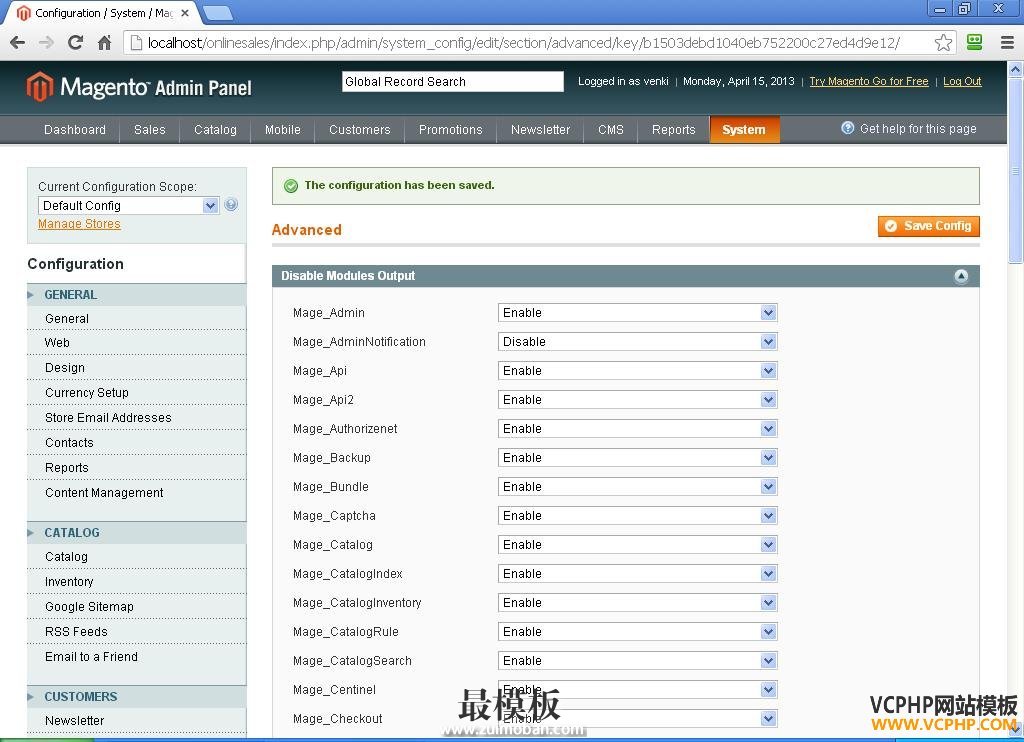Open the Dashboard menu
The height and width of the screenshot is (742, 1024).
[75, 129]
